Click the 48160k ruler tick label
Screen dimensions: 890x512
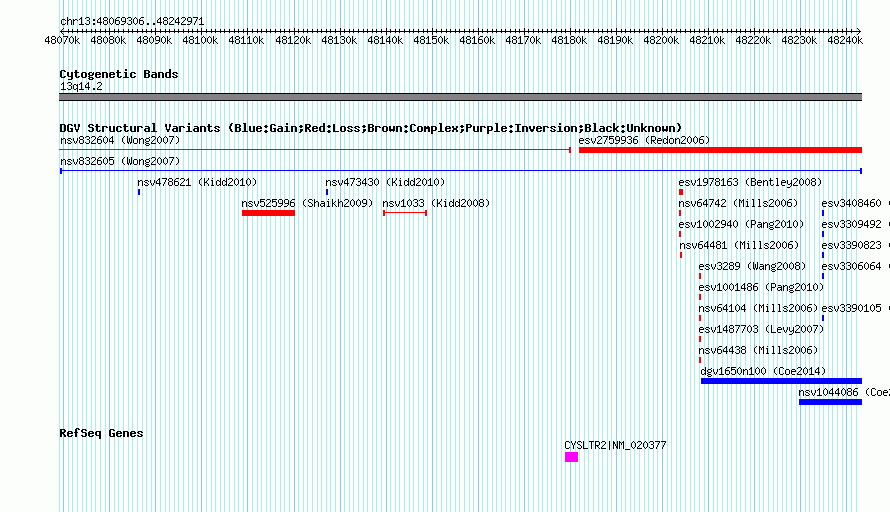(477, 40)
